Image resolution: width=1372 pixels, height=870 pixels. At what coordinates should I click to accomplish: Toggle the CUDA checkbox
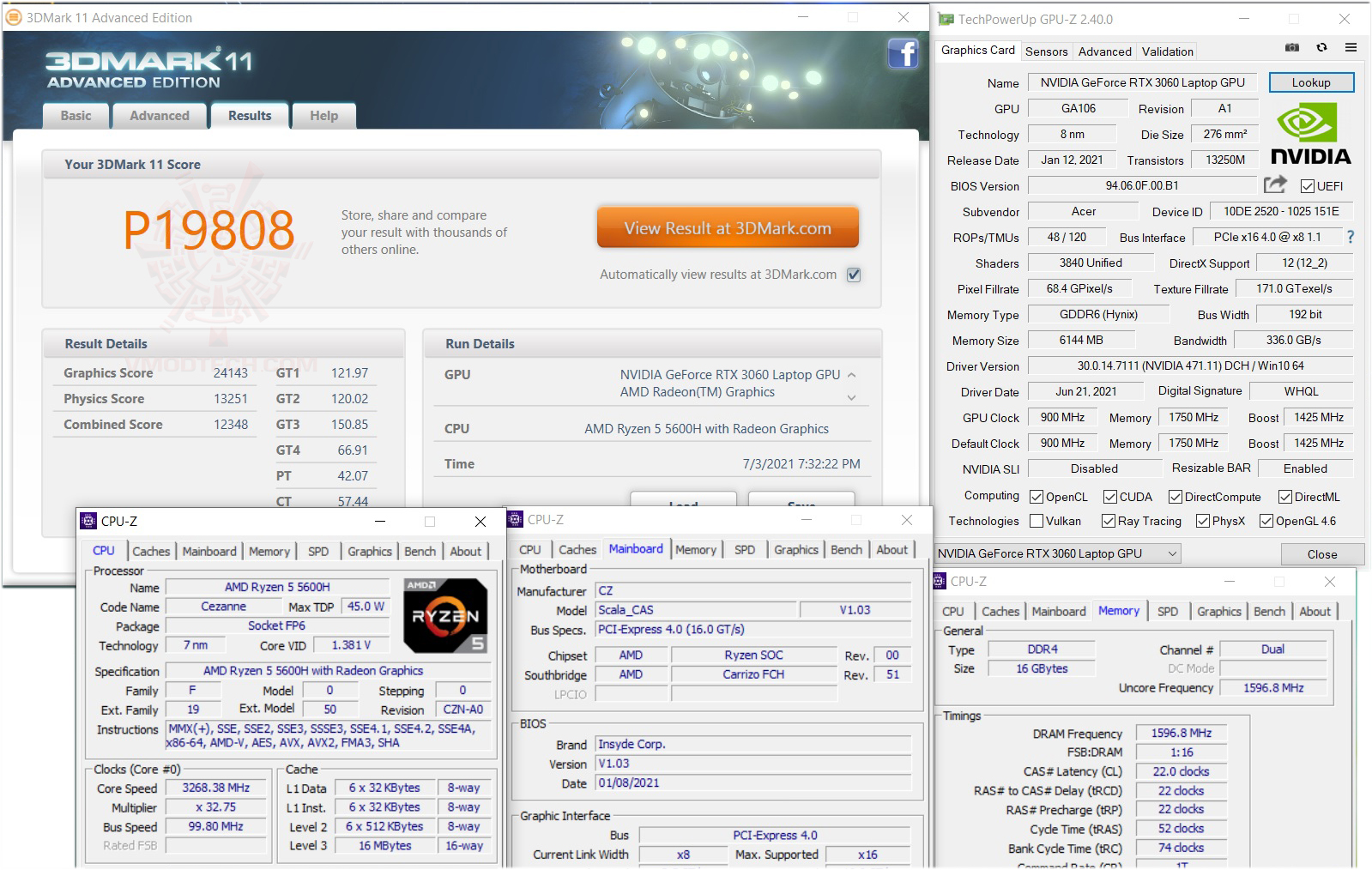click(1110, 497)
